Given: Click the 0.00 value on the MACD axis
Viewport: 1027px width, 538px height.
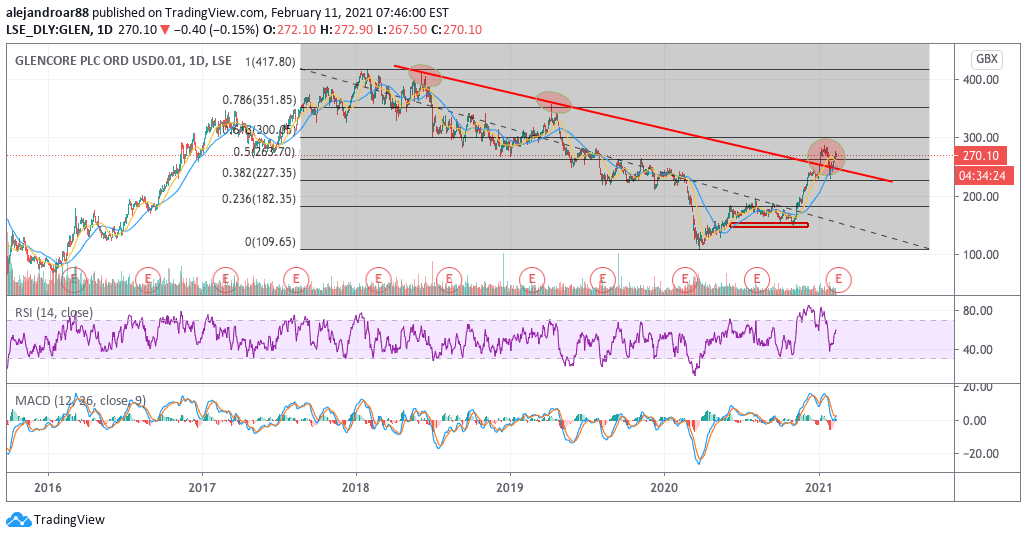Looking at the screenshot, I should 975,421.
